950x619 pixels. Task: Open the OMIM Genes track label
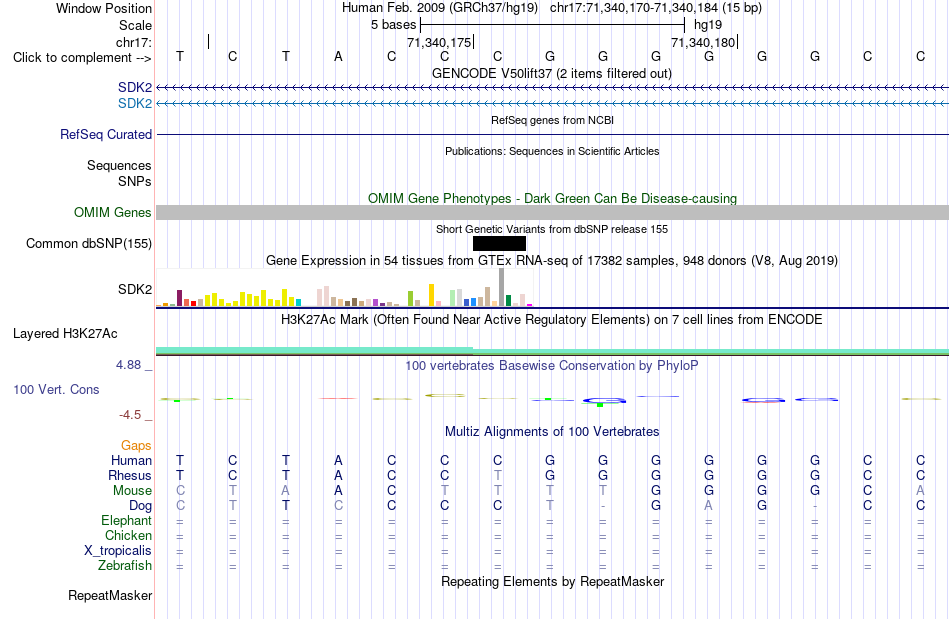[x=112, y=213]
